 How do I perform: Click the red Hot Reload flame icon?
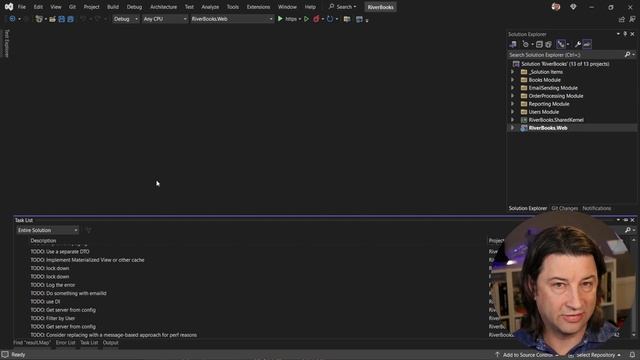click(316, 19)
